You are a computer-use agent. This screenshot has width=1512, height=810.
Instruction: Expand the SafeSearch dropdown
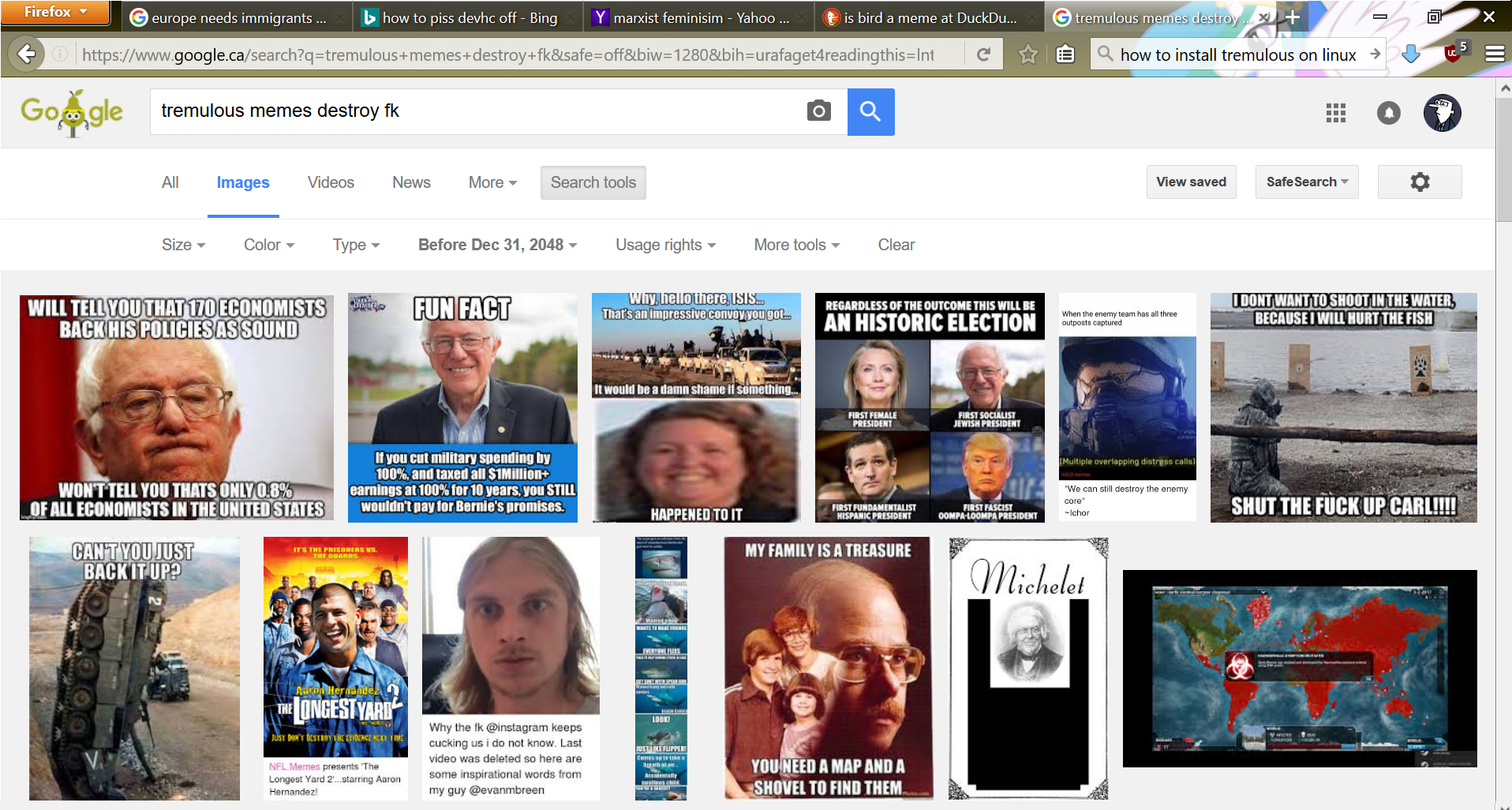tap(1306, 182)
